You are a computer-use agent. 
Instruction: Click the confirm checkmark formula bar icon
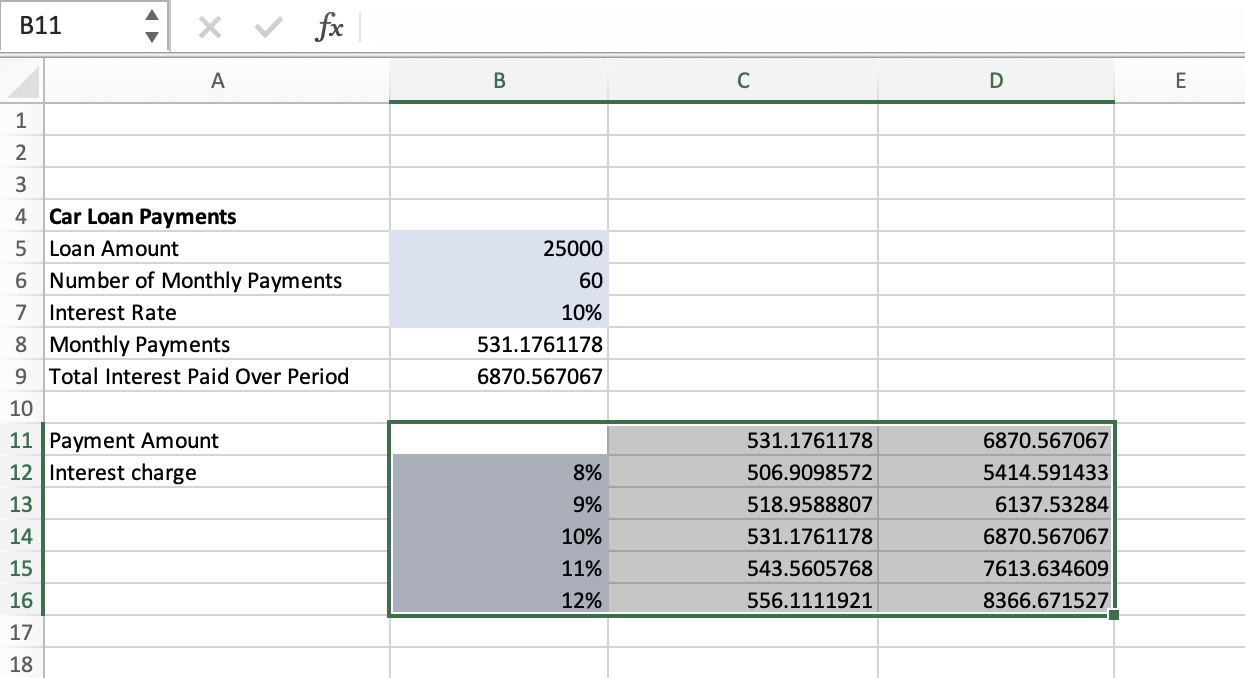267,29
